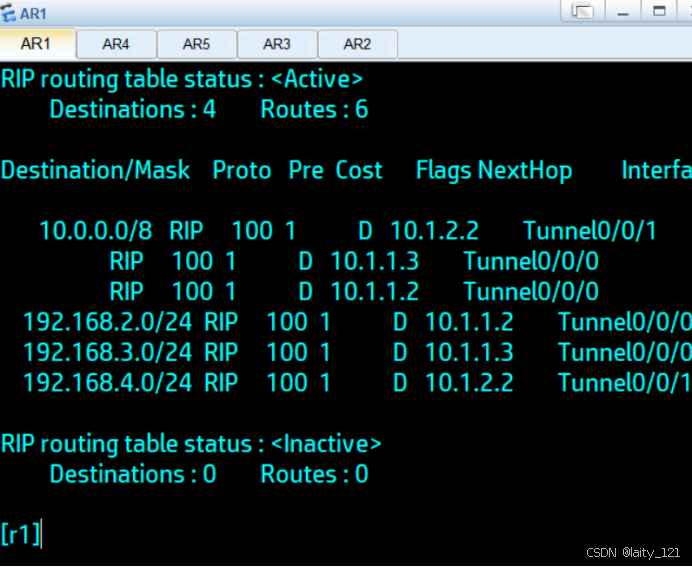Image resolution: width=692 pixels, height=567 pixels.
Task: Click NextHop 10.1.1.3 in second RIP row
Action: (x=375, y=261)
